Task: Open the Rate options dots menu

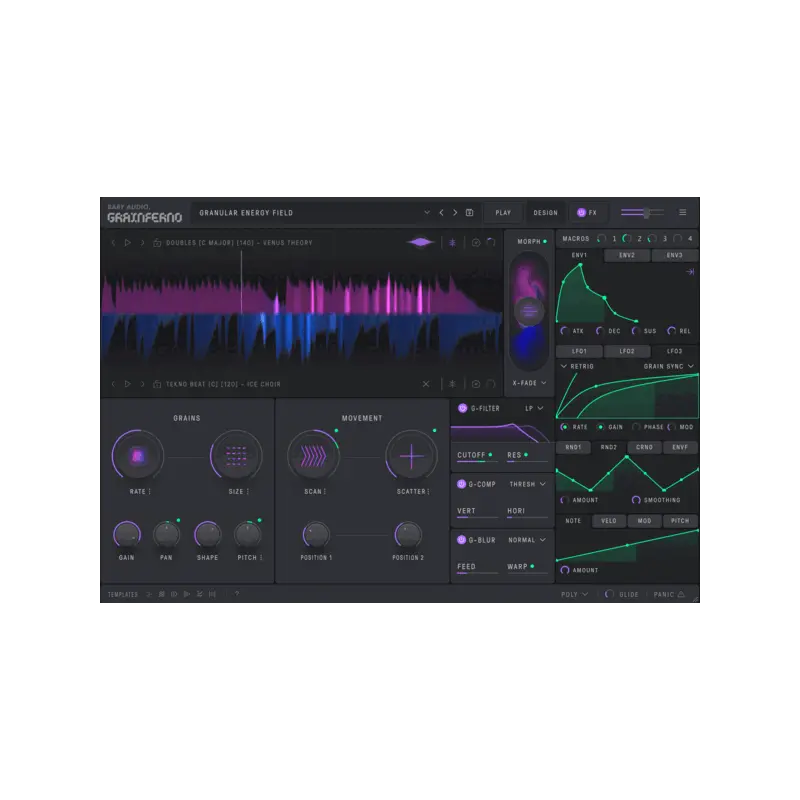Action: 149,491
